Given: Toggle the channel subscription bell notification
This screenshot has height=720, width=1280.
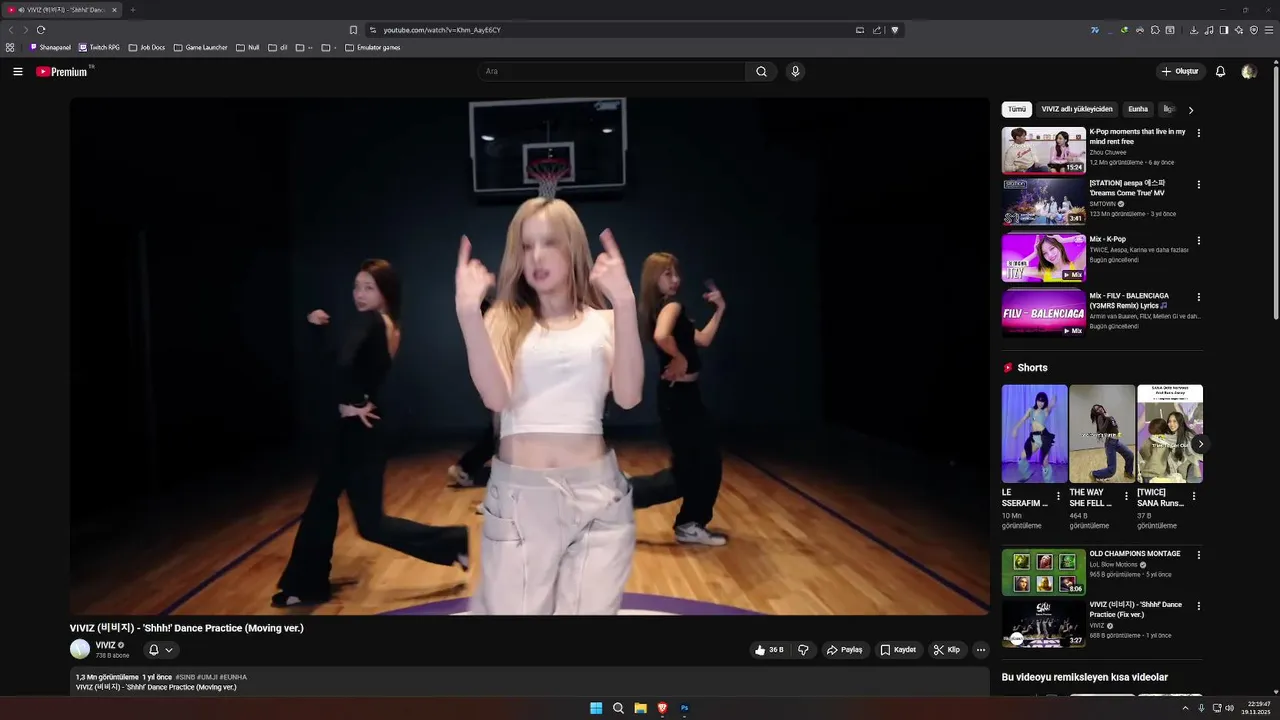Looking at the screenshot, I should 154,650.
